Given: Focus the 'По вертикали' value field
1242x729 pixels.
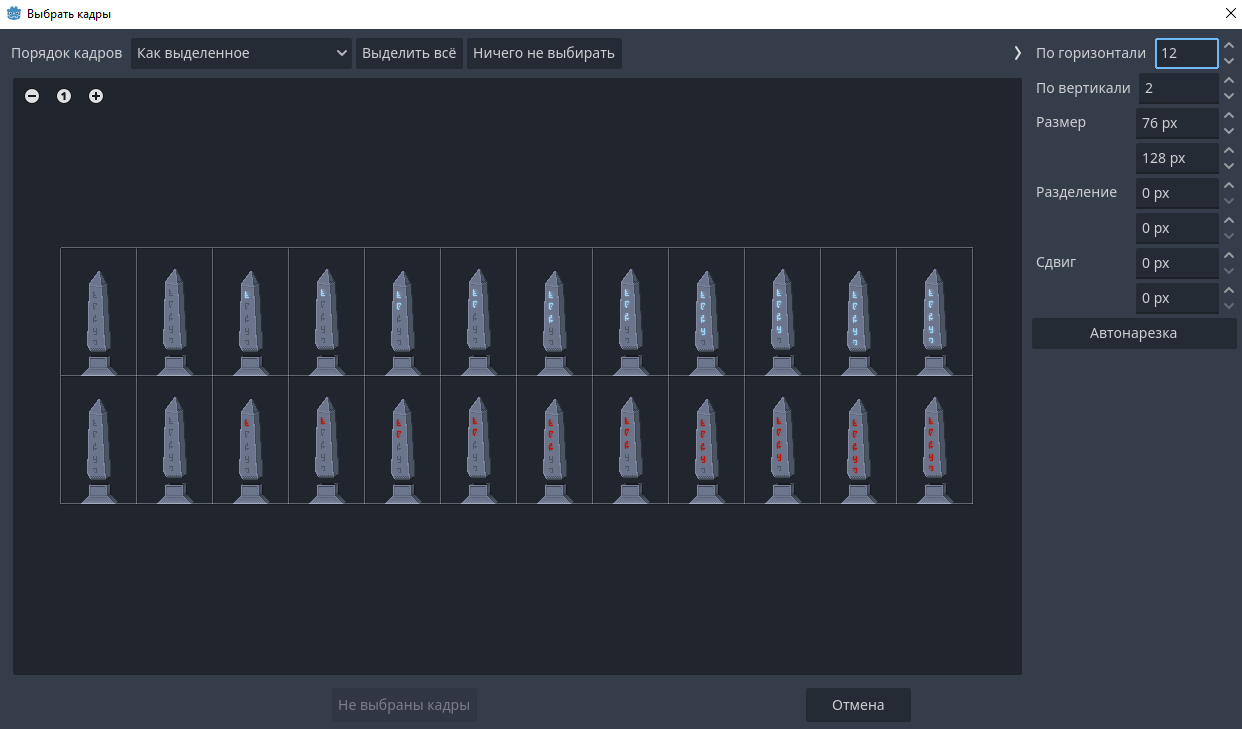Looking at the screenshot, I should coord(1178,88).
